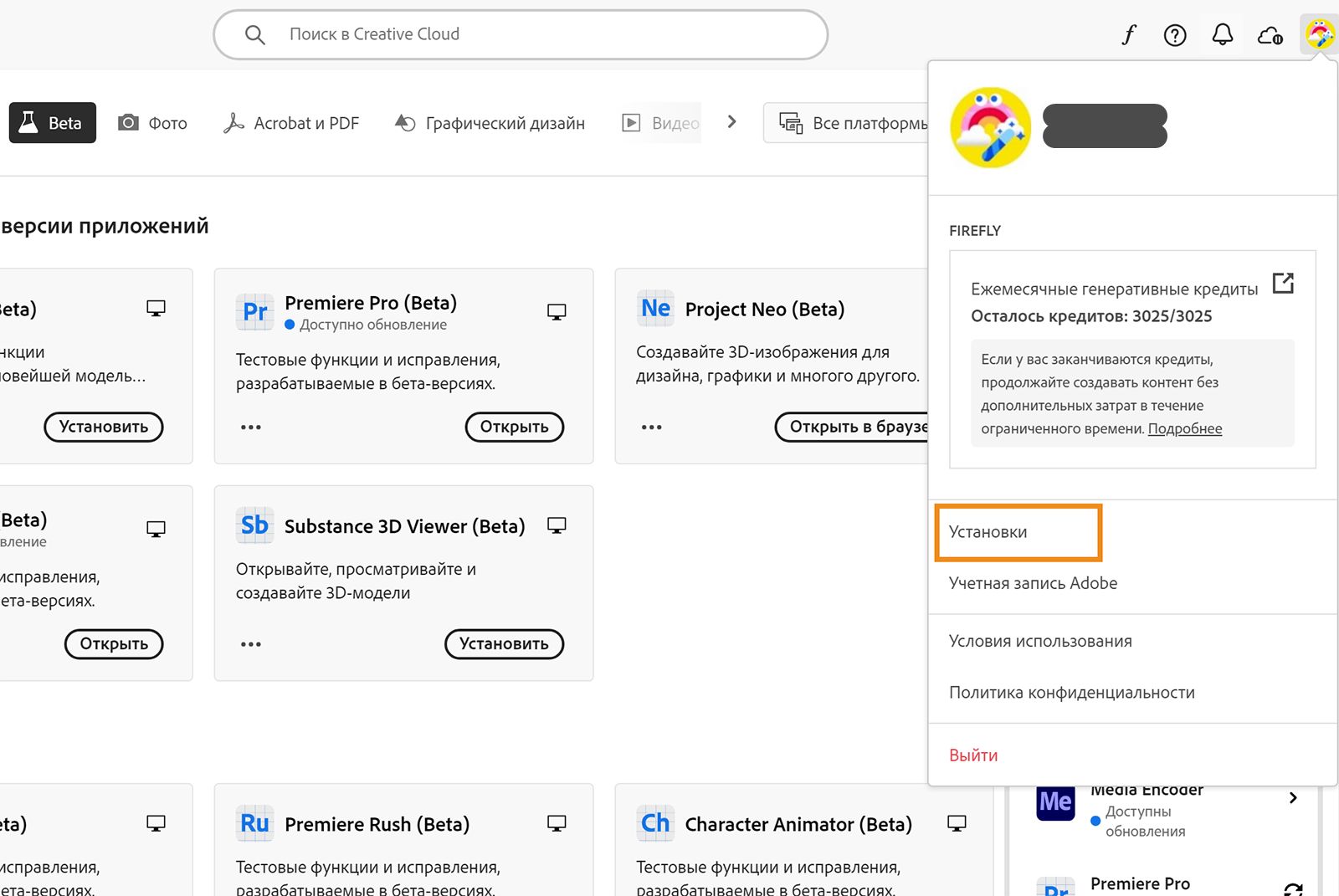This screenshot has height=896, width=1339.
Task: Open Политика конфиденциальности menu item
Action: (1072, 693)
